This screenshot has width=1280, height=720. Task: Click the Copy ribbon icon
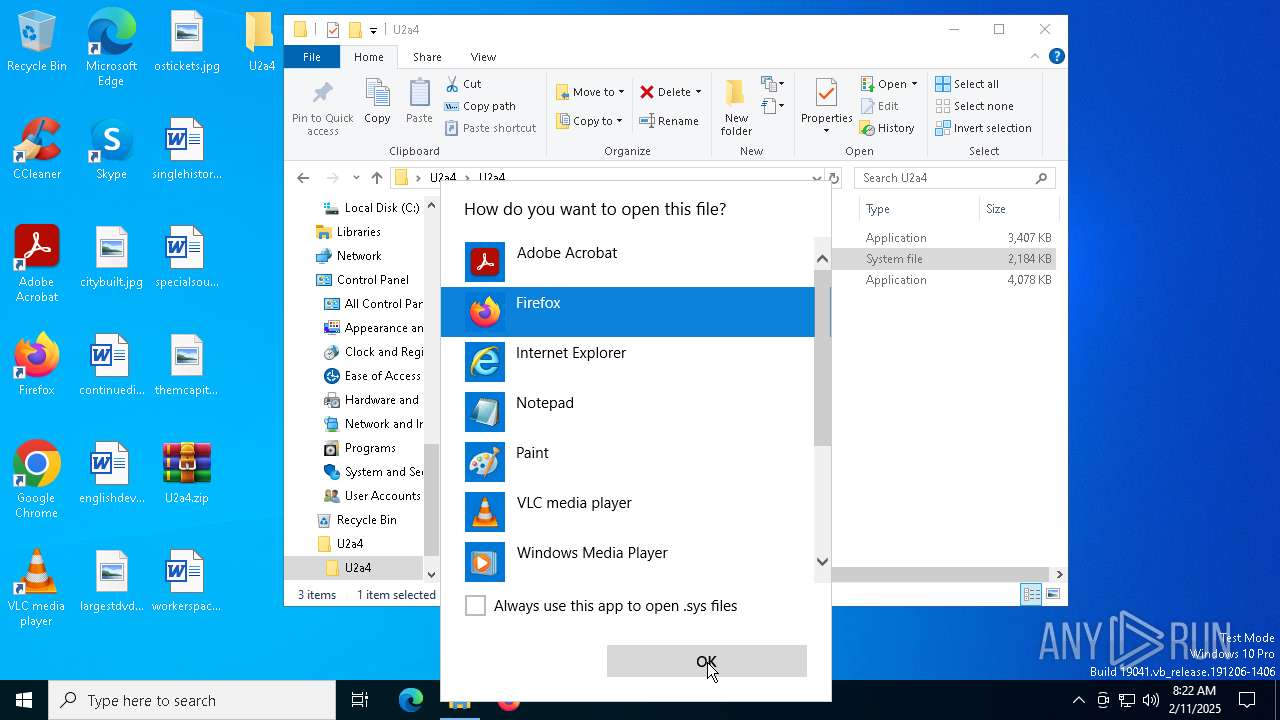377,101
